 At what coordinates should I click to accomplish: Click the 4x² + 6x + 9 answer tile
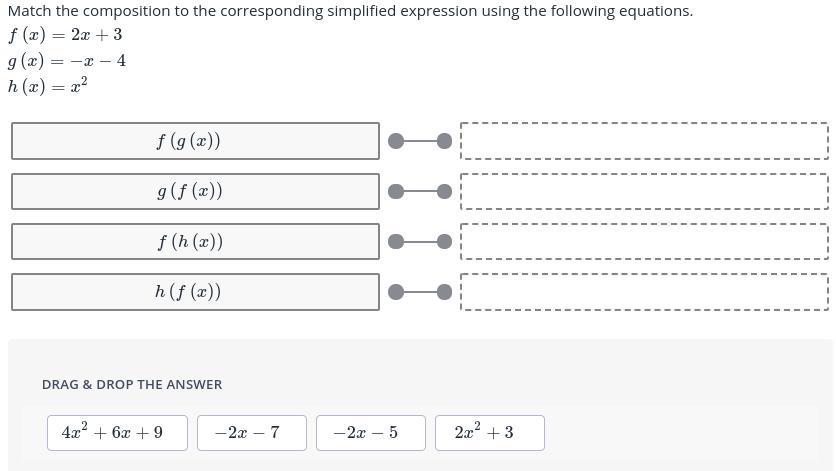pos(111,433)
